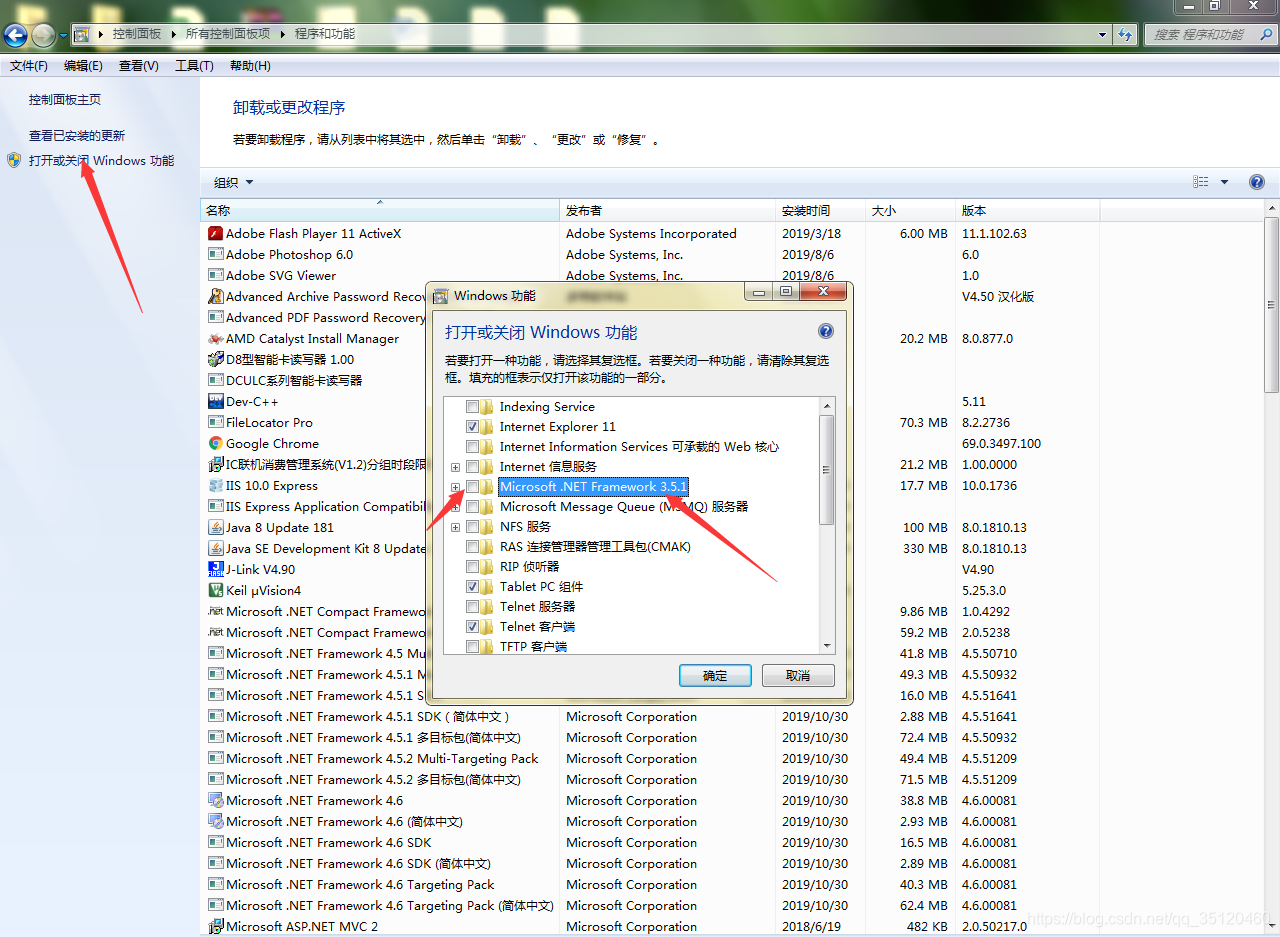Click the help icon in Windows 功能 dialog

point(825,331)
